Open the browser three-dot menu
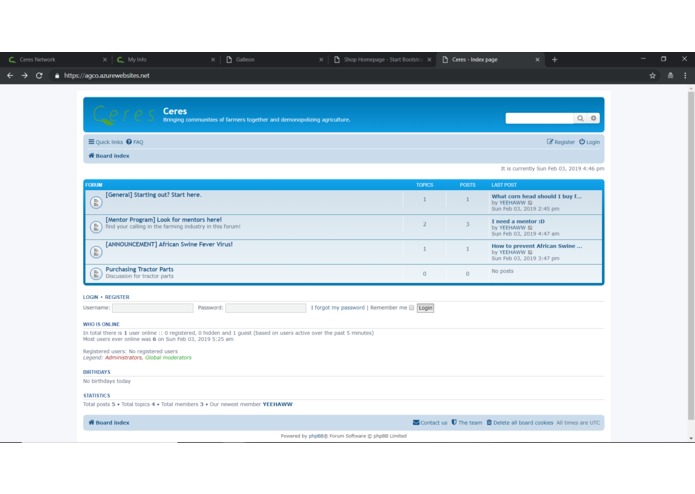Image resolution: width=695 pixels, height=494 pixels. [685, 76]
